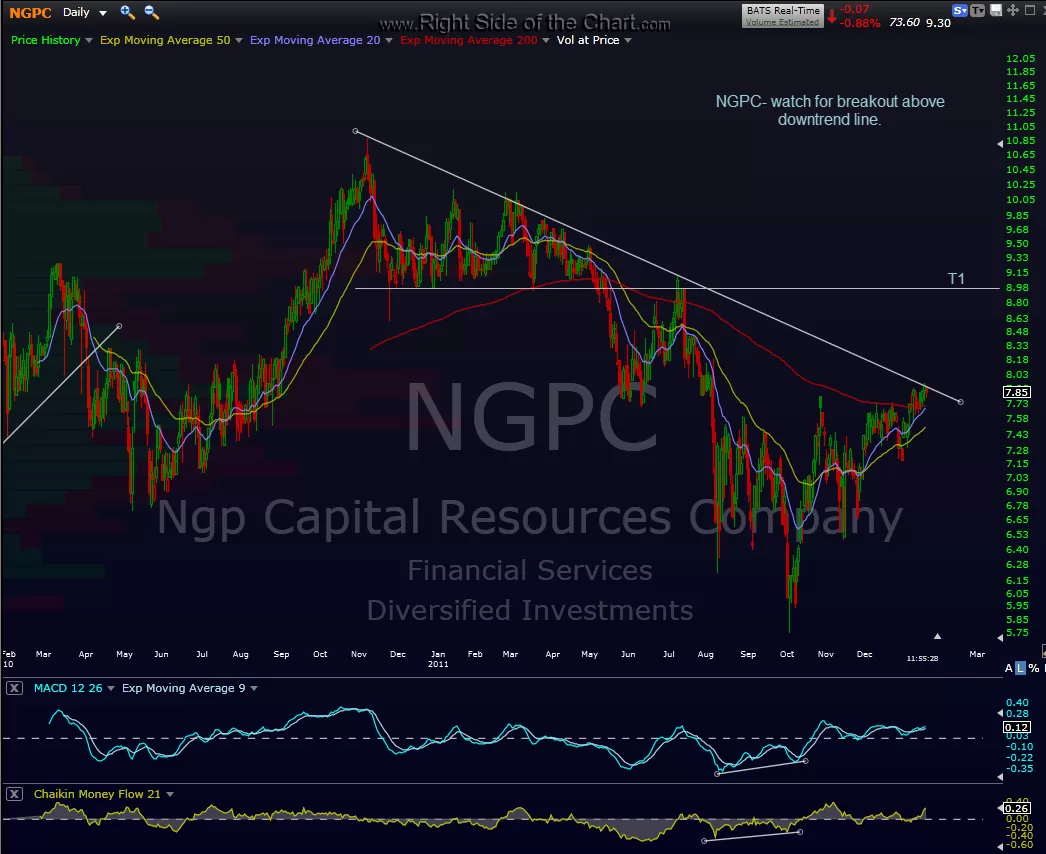Click the 2011 year label on the time axis
Screen dimensions: 1046x854
tap(438, 664)
